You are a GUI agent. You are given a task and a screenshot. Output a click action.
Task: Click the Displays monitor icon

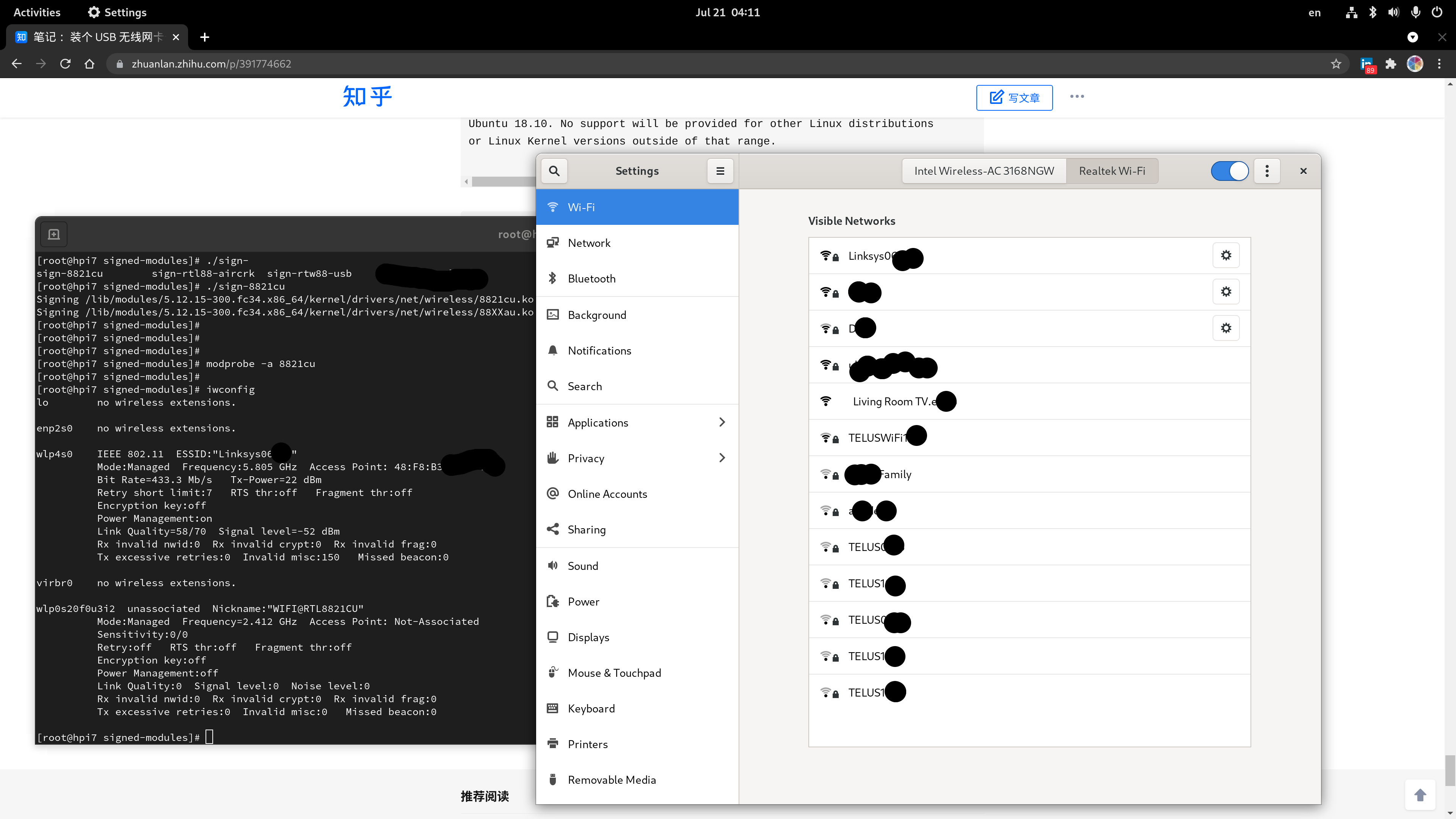click(553, 637)
